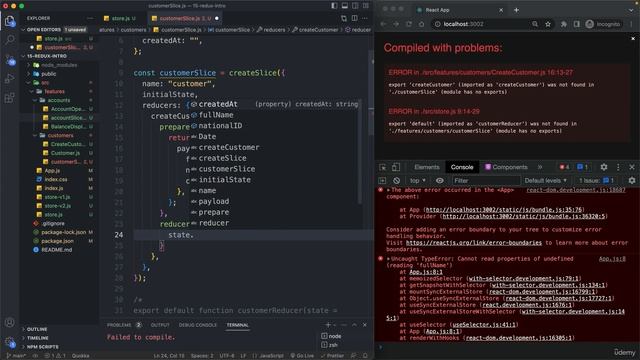640x360 pixels.
Task: Toggle DevTools device toolbar
Action: [396, 167]
